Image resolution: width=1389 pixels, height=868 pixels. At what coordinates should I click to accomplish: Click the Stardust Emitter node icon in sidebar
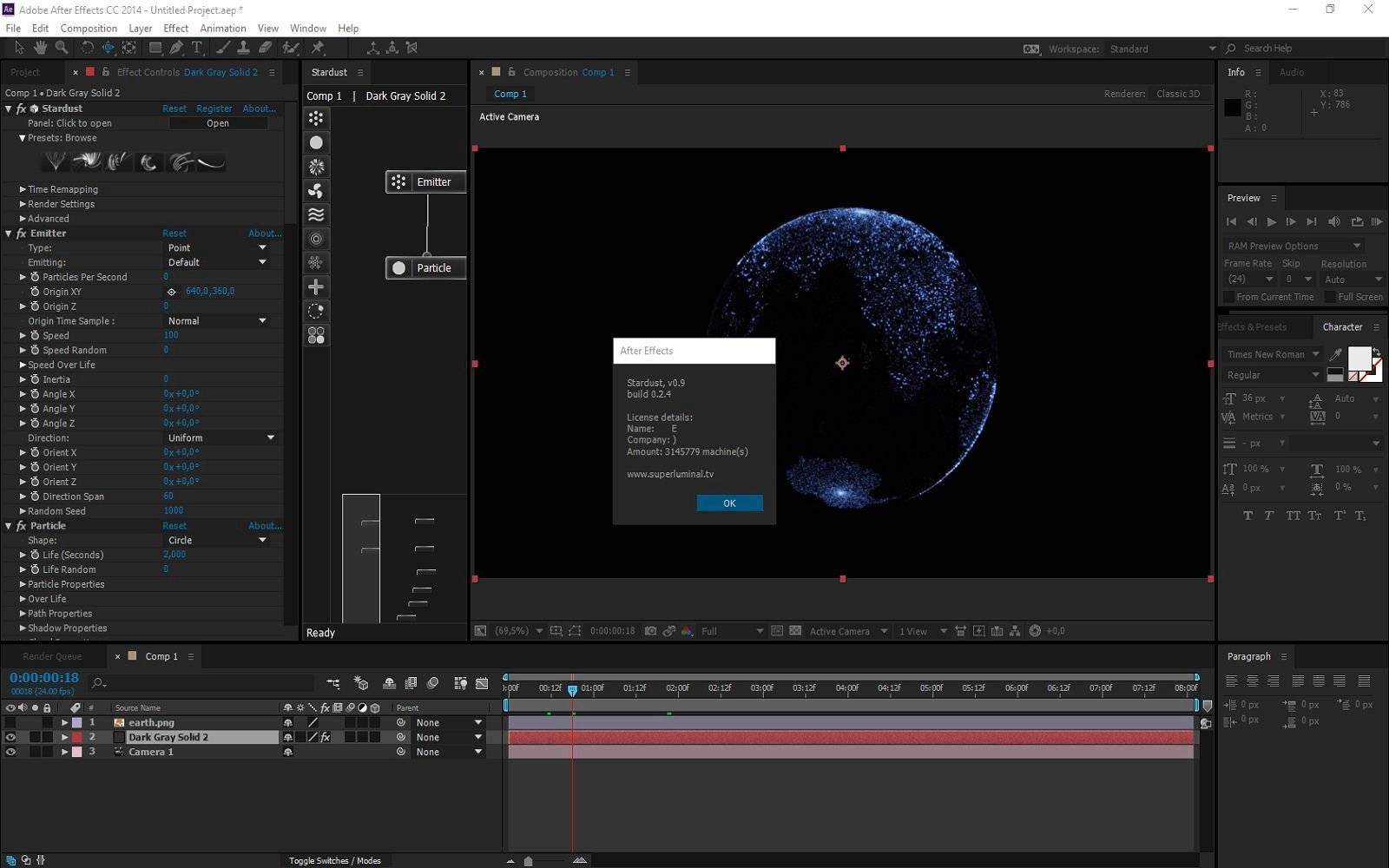pos(316,118)
